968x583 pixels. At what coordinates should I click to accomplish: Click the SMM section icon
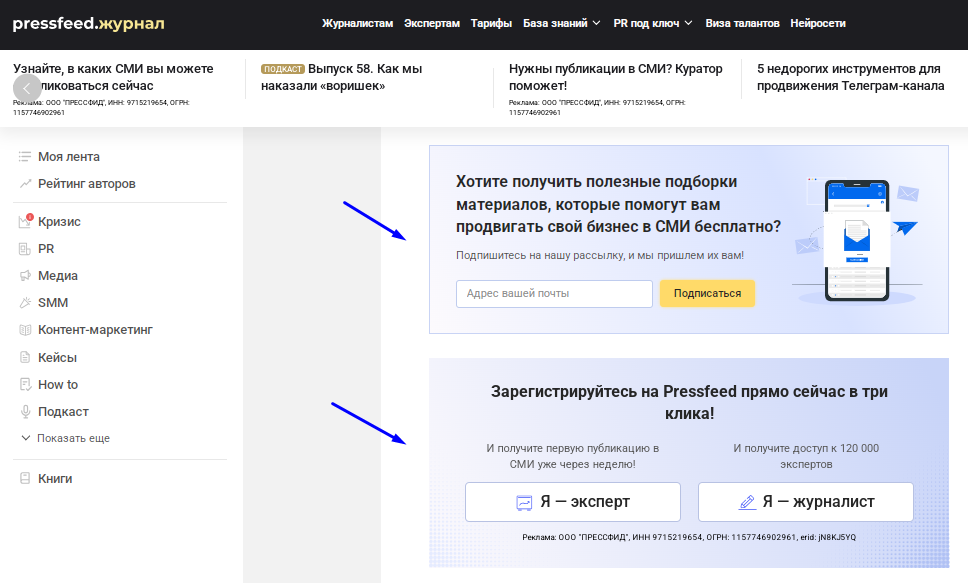[x=25, y=303]
